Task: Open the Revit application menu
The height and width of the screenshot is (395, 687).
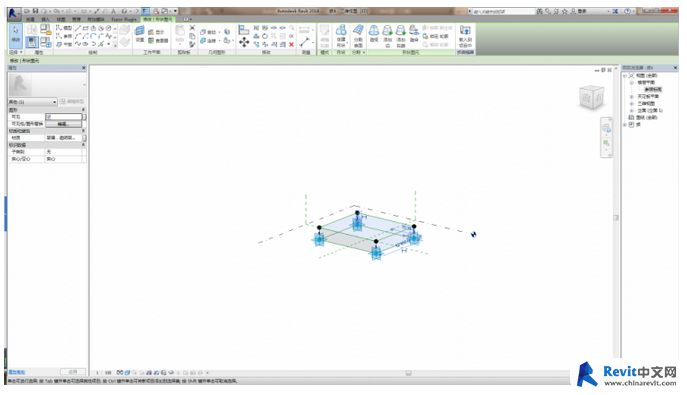Action: point(13,13)
